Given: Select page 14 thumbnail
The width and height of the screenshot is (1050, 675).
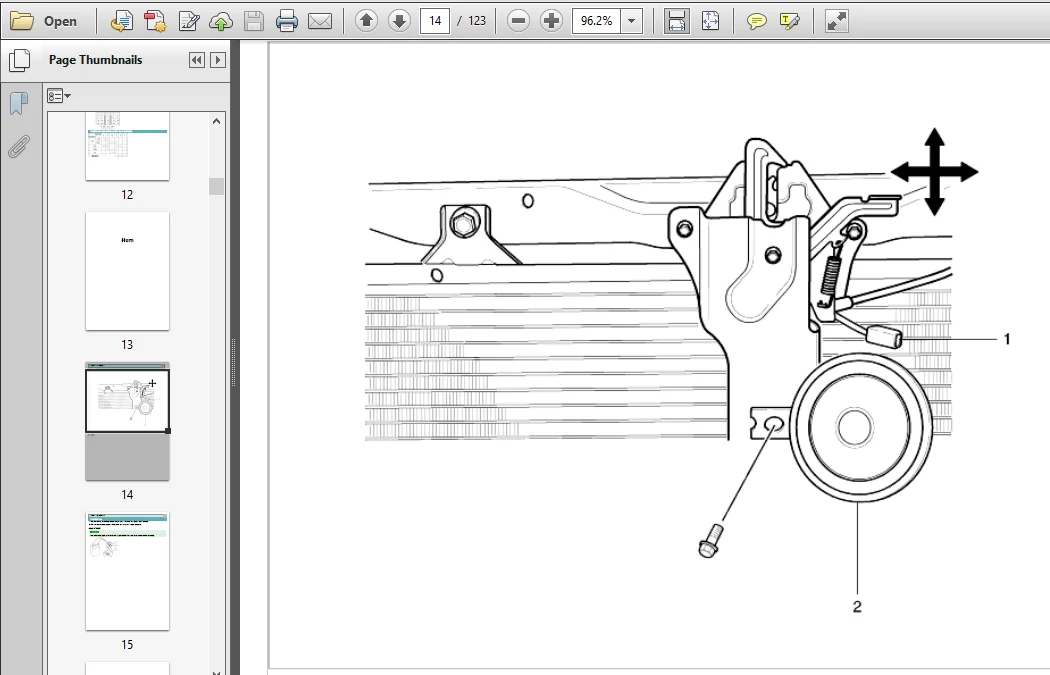Looking at the screenshot, I should pos(127,421).
